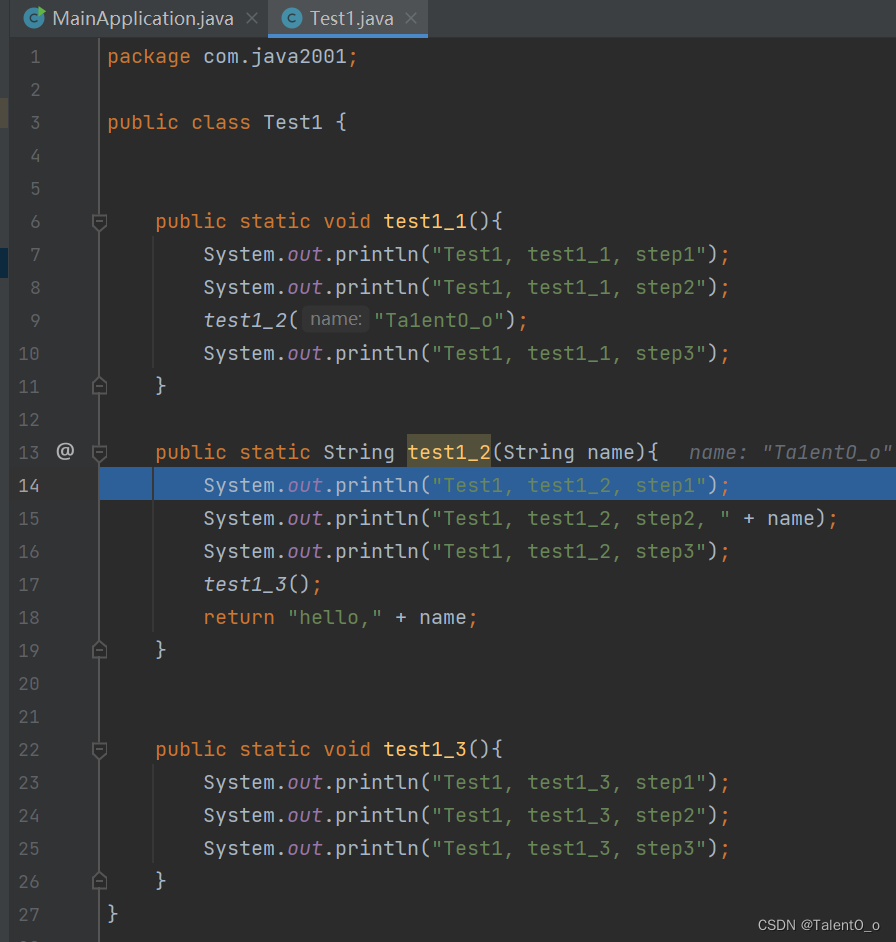The width and height of the screenshot is (896, 942).
Task: Switch to the MainApplication.java tab
Action: 143,19
